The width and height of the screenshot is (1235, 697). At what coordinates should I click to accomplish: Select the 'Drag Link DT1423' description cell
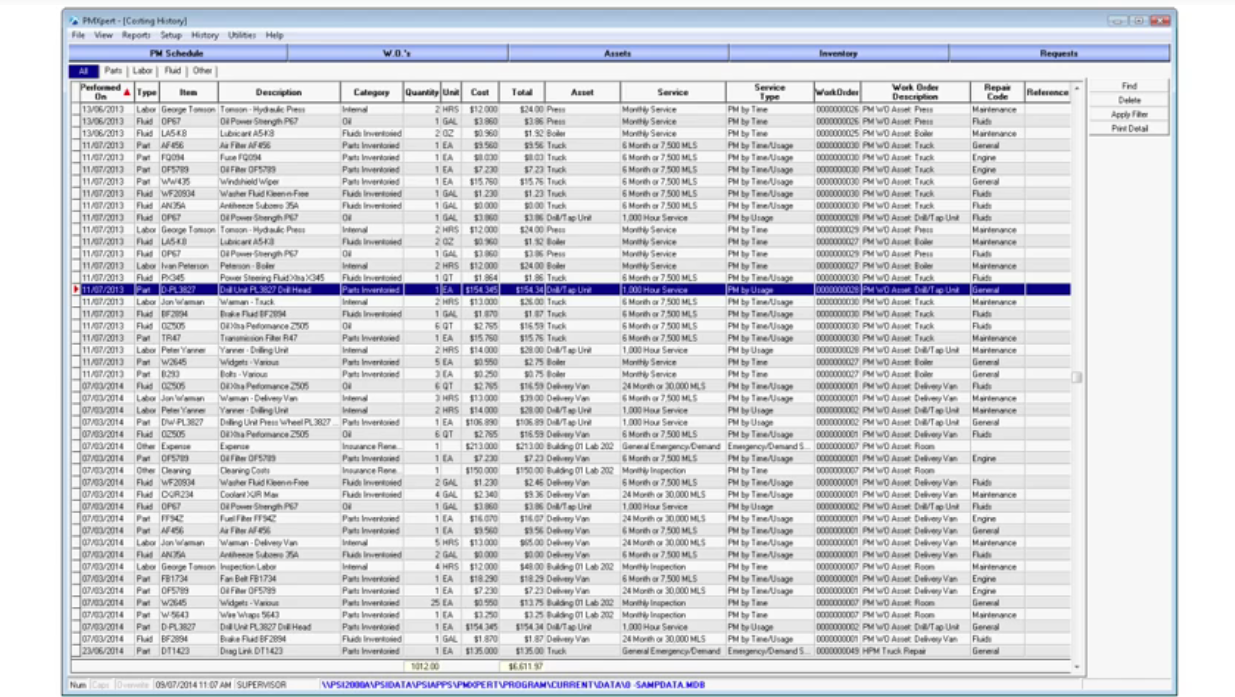point(279,651)
